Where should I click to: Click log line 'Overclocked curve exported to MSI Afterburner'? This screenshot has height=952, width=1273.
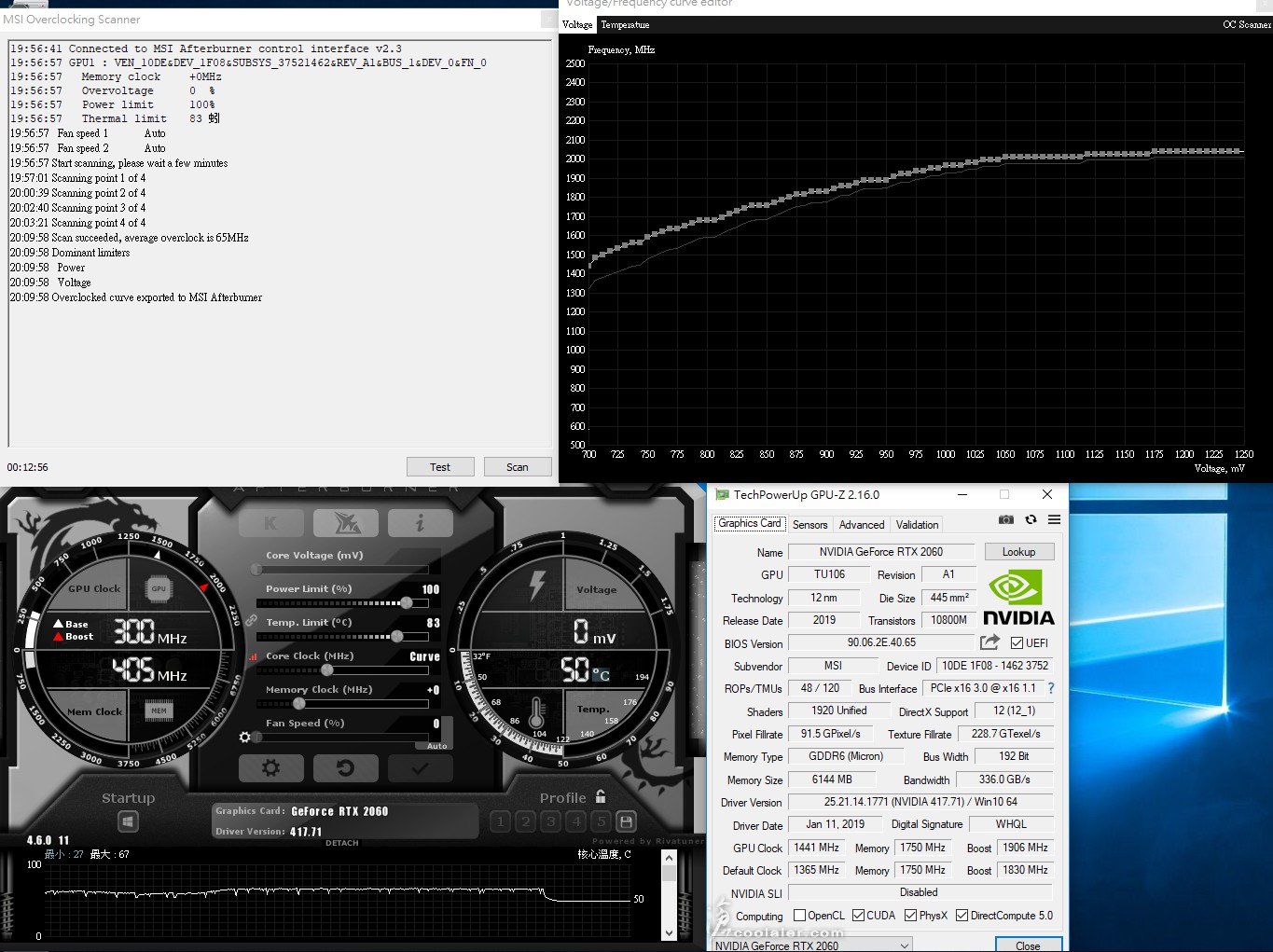pyautogui.click(x=136, y=297)
